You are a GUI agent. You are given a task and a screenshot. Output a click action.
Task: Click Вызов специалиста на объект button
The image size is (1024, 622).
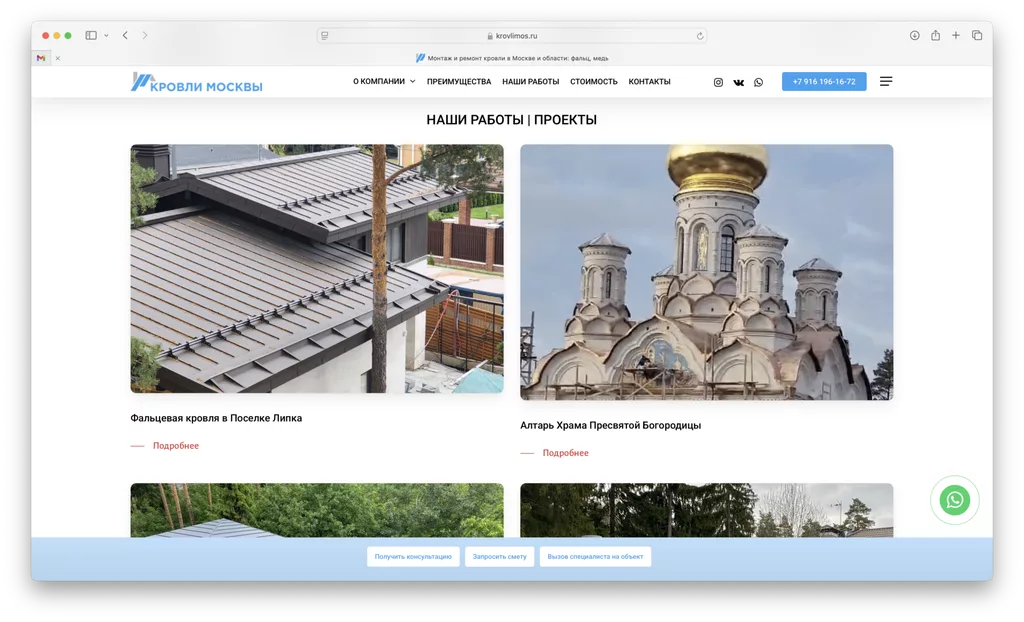click(595, 557)
